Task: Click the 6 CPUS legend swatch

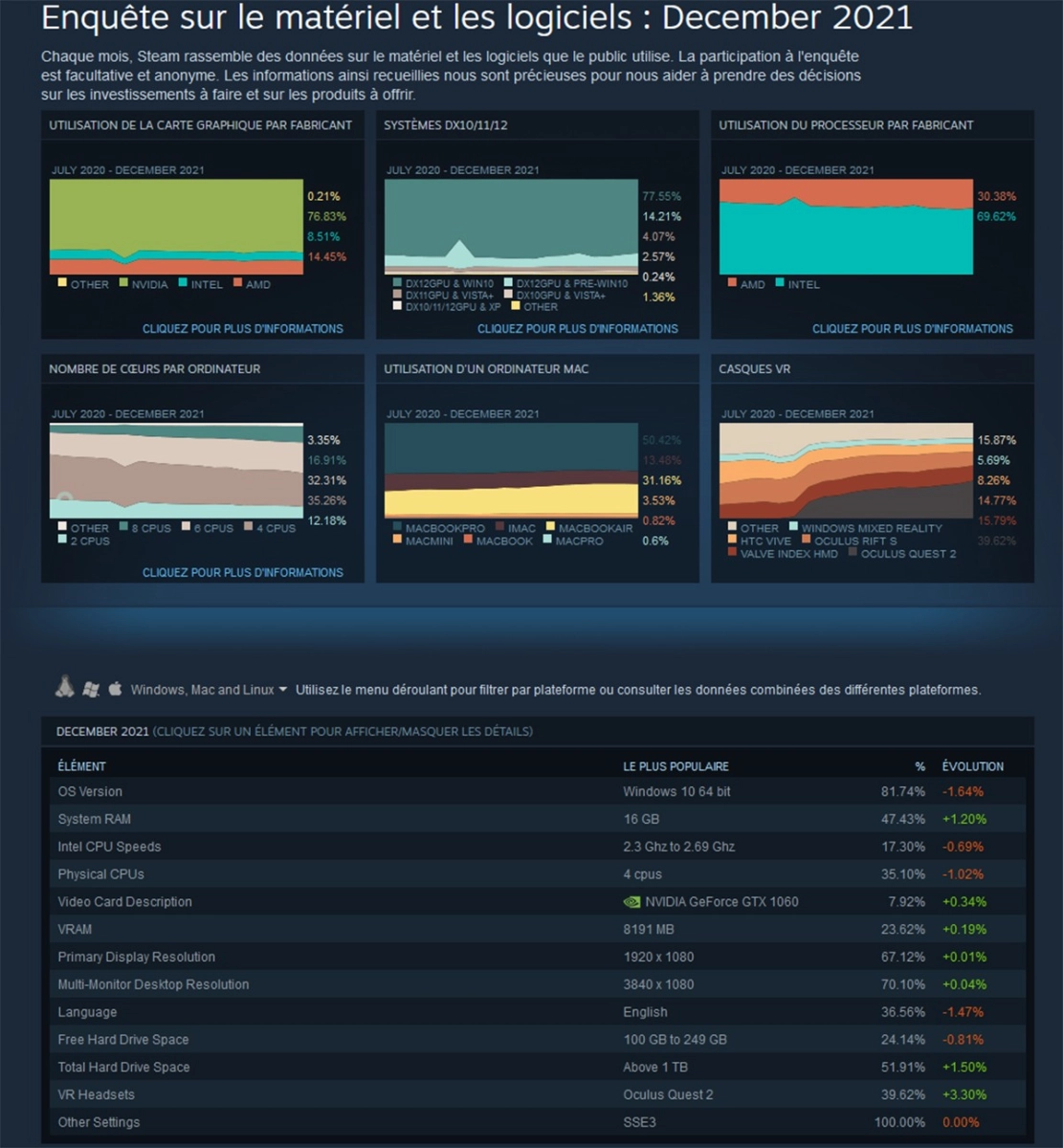Action: 186,528
